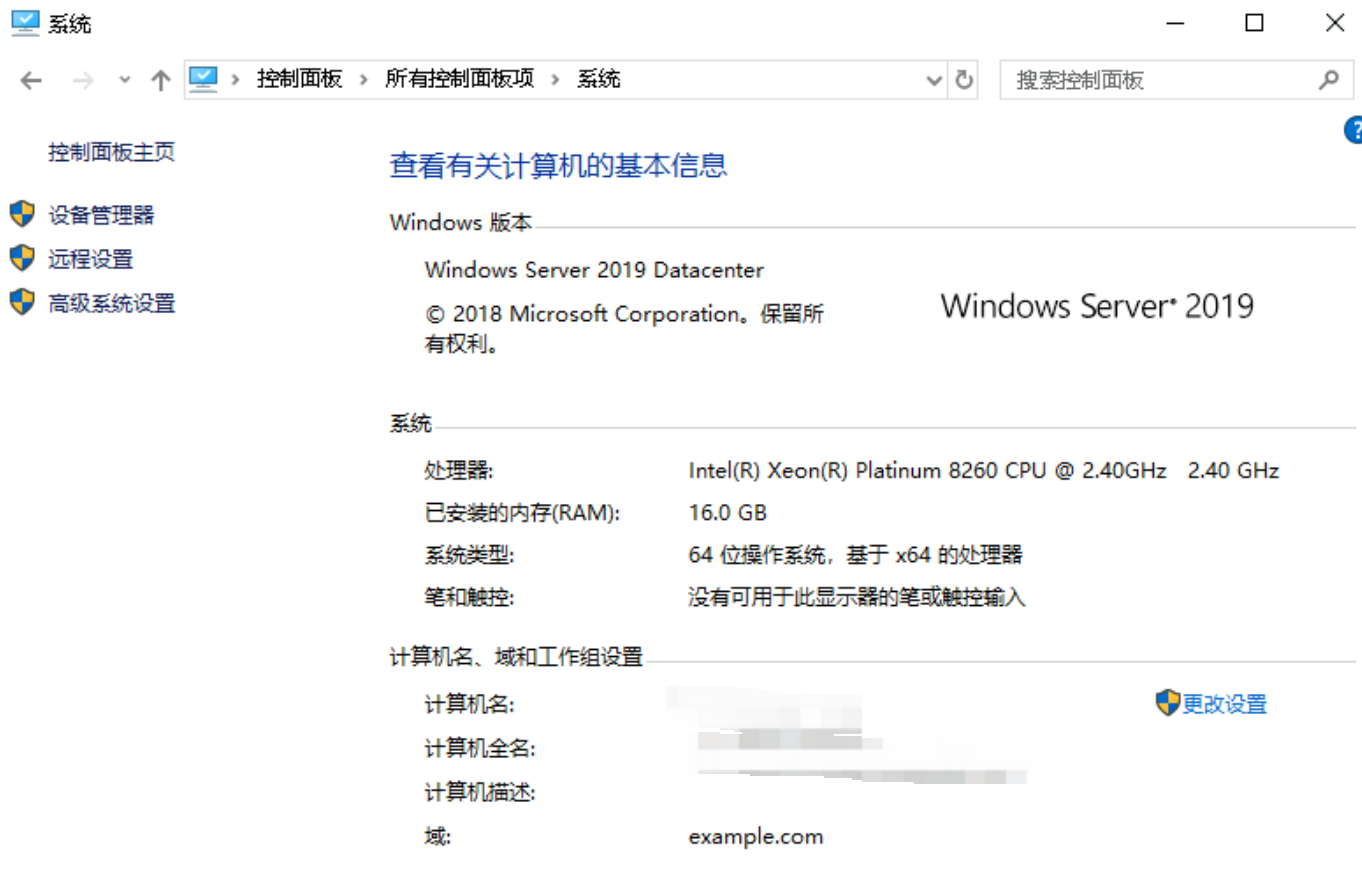The height and width of the screenshot is (886, 1362).
Task: Open Help with the blue question icon
Action: coord(1353,130)
